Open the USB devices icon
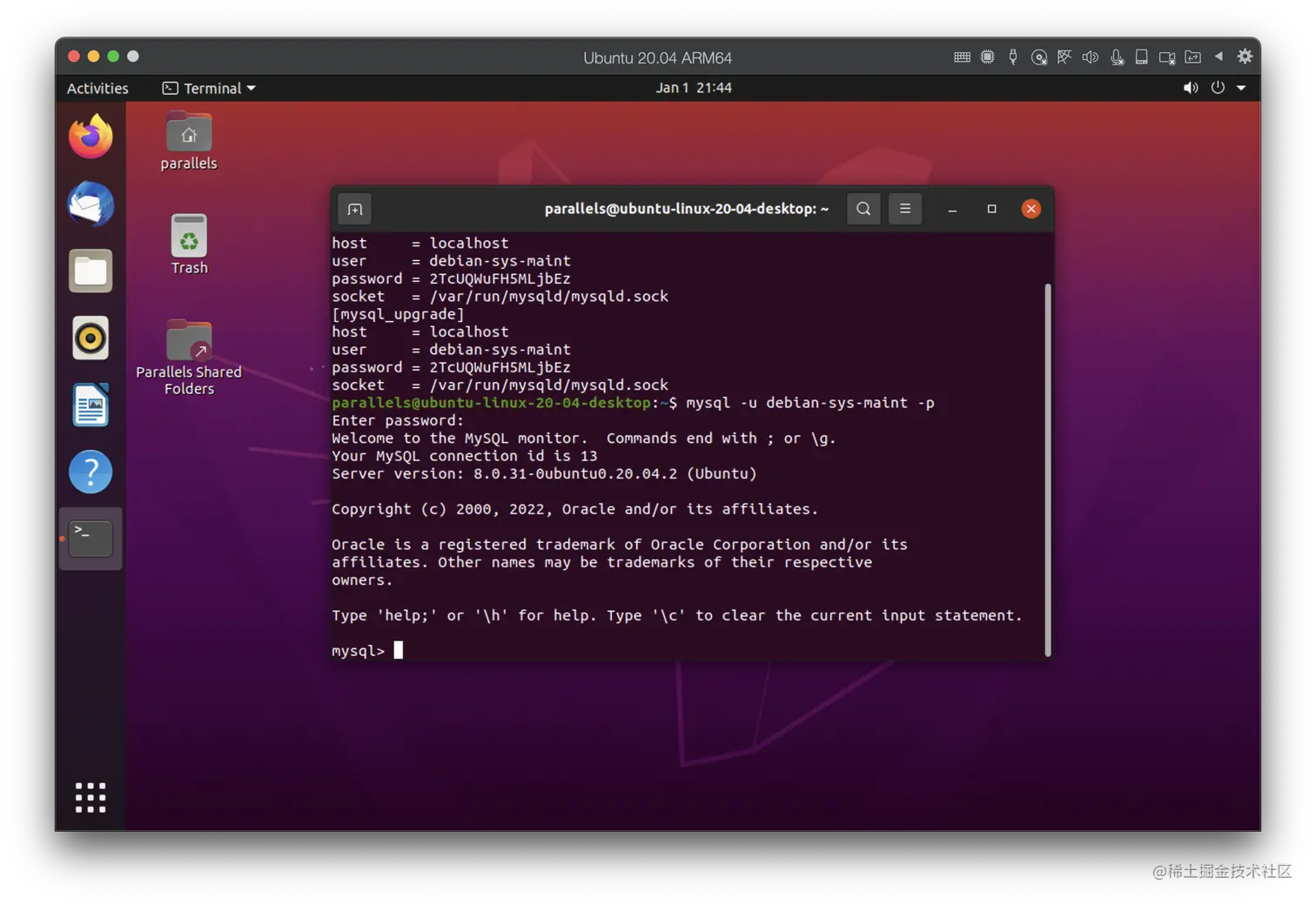The image size is (1316, 904). tap(1013, 57)
